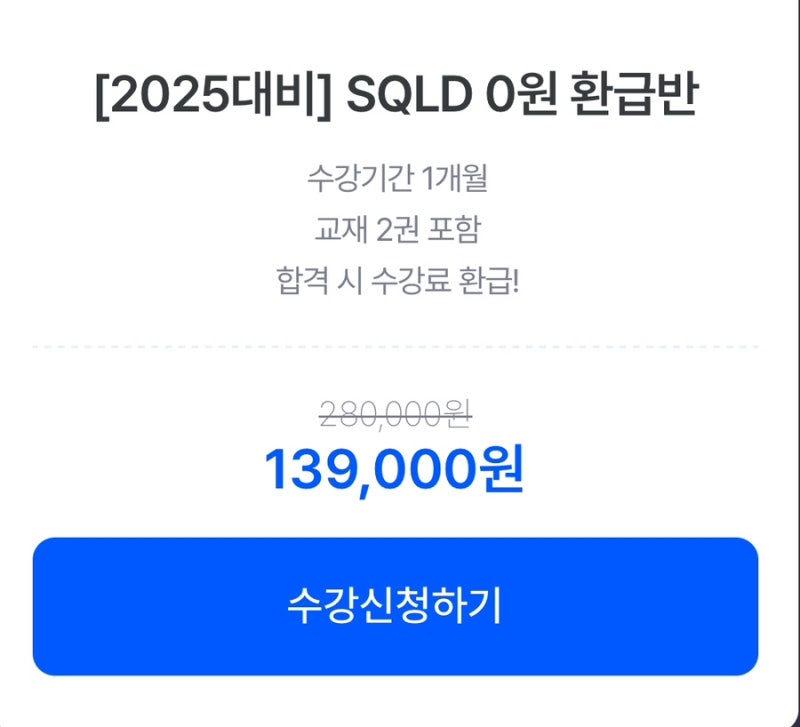Click the 수강기간 1개월 info line
Screen dimensions: 800x727
400,180
